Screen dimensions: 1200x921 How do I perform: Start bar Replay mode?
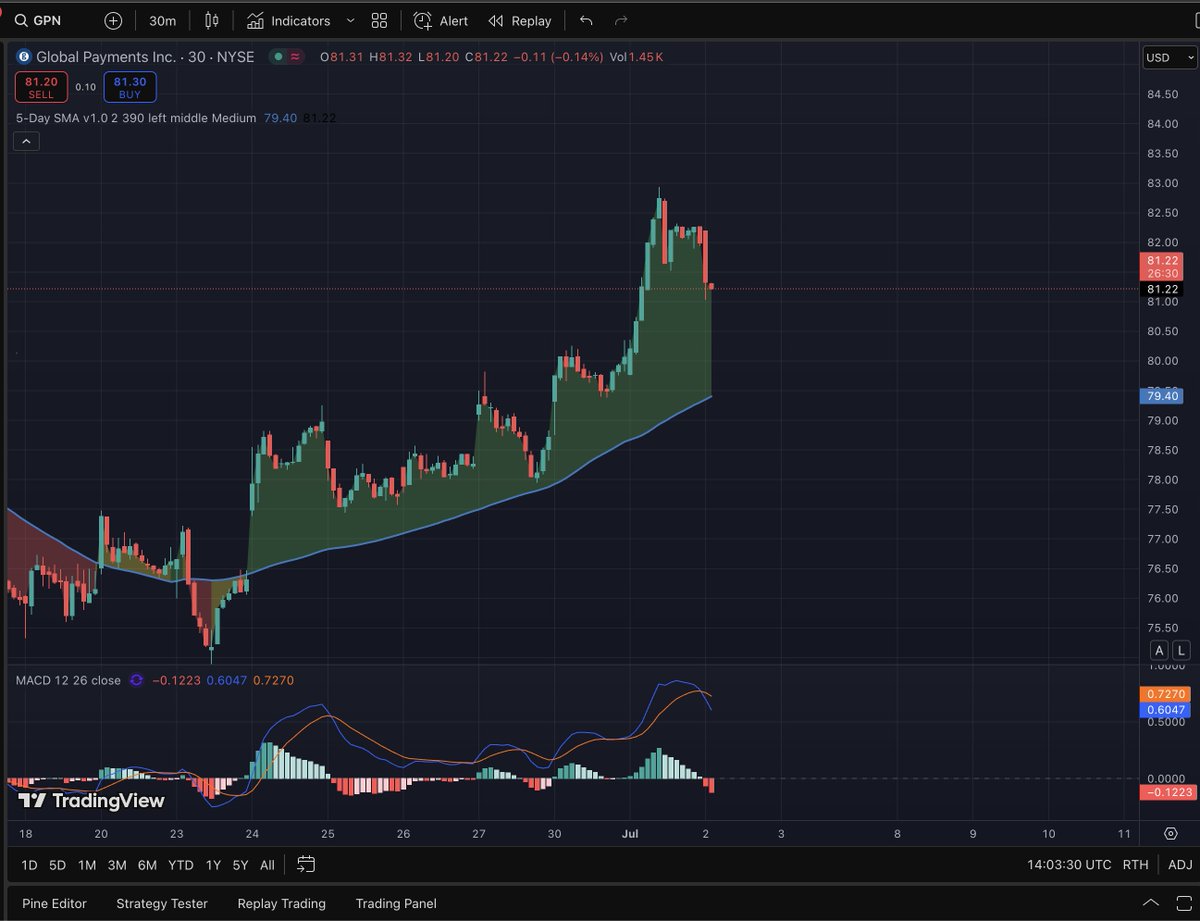(x=520, y=20)
